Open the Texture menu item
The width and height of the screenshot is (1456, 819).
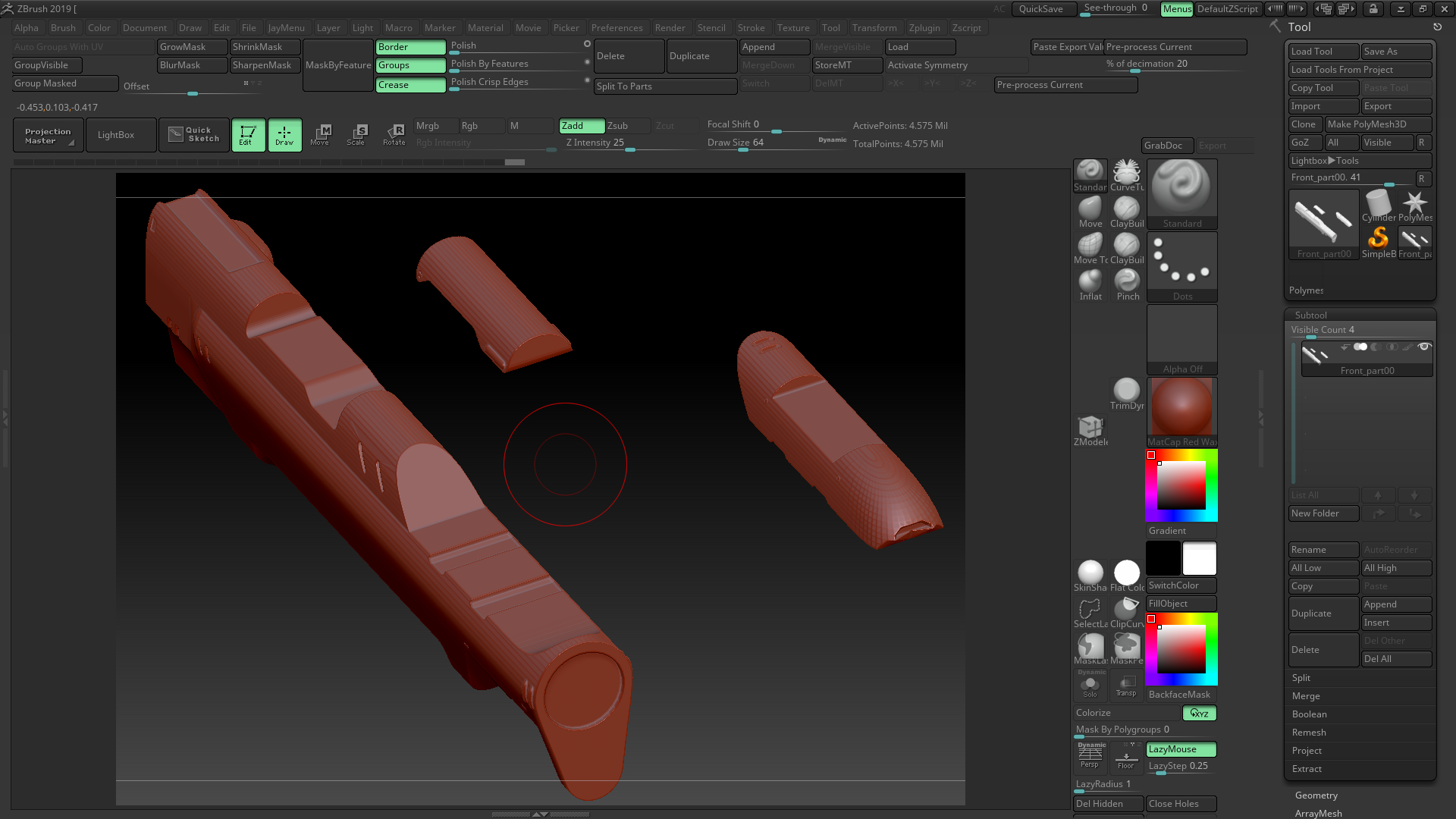pyautogui.click(x=793, y=27)
